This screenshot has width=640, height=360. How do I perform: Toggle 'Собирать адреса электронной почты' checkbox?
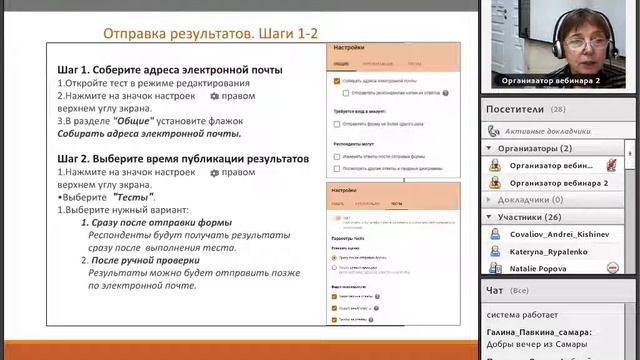[337, 81]
